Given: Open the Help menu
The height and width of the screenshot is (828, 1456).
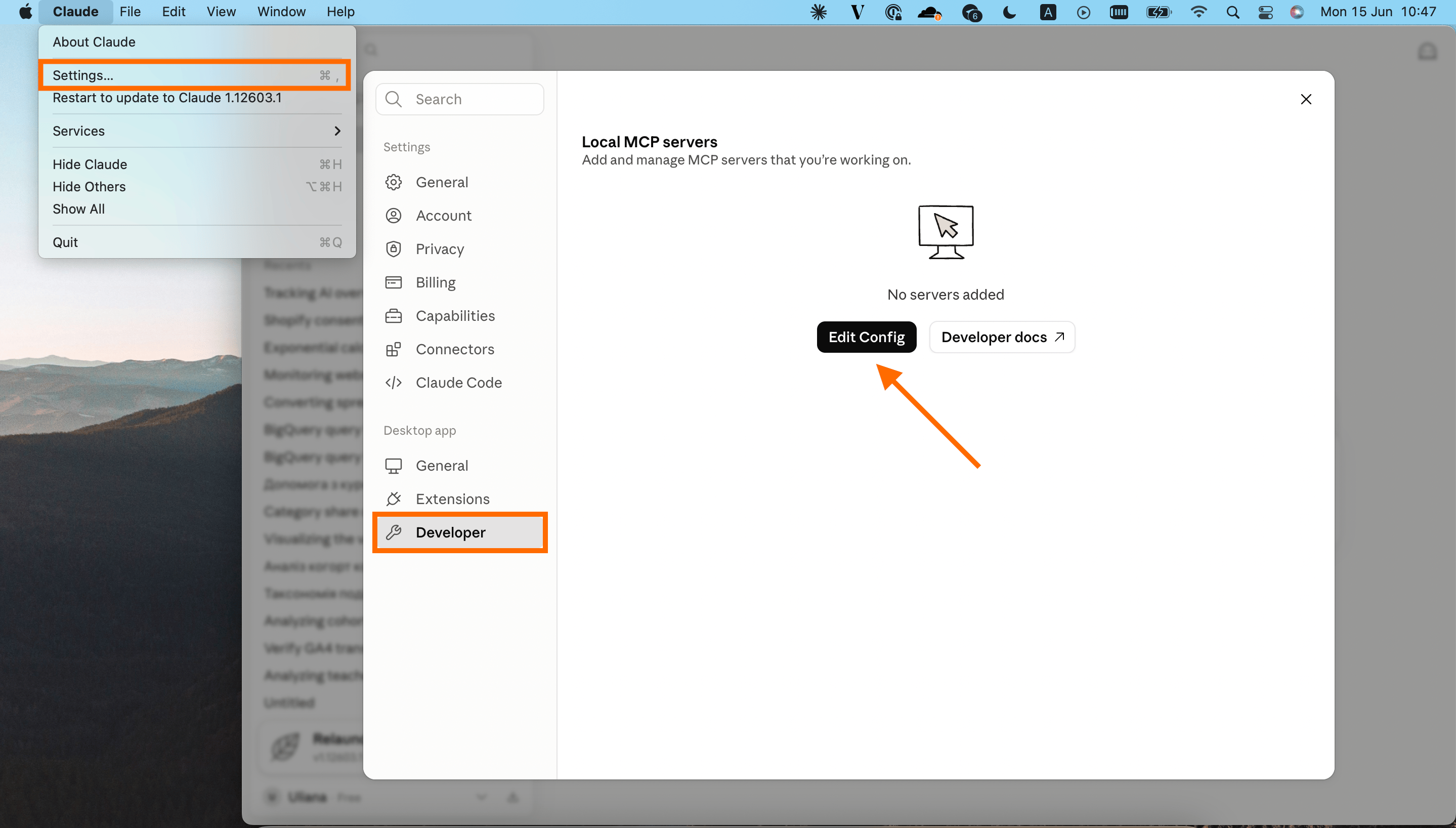Looking at the screenshot, I should click(340, 11).
